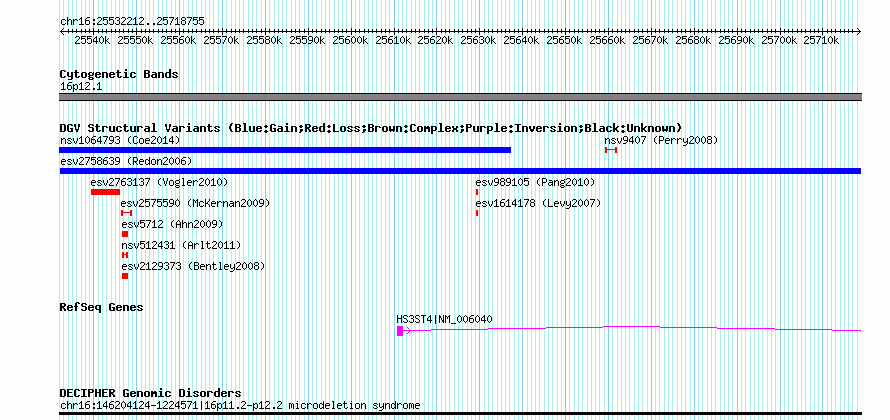Click the 25560k ruler position
The width and height of the screenshot is (890, 420).
(x=178, y=41)
